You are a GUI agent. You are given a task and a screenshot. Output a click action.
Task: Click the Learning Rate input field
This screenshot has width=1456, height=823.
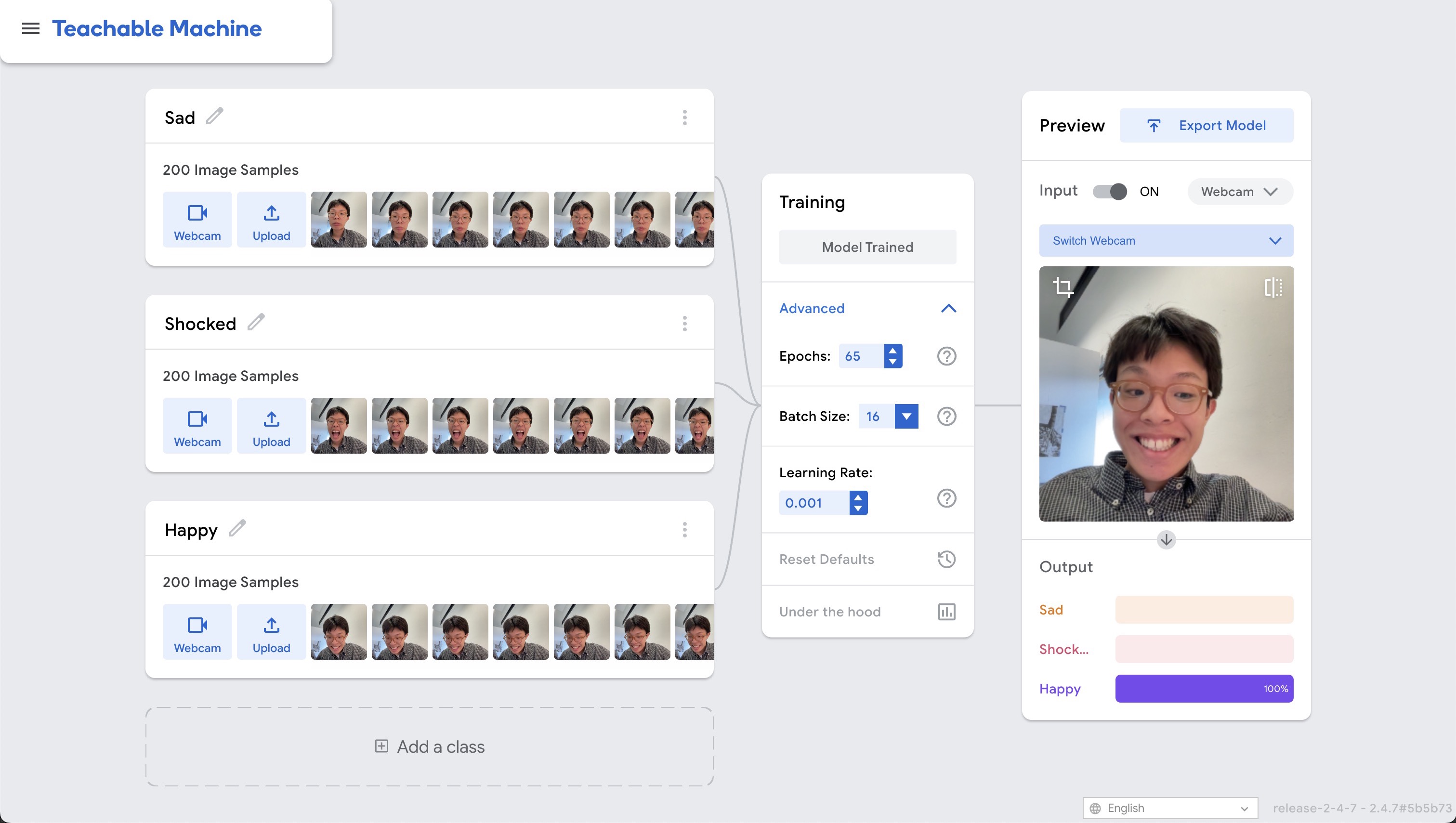click(x=813, y=503)
